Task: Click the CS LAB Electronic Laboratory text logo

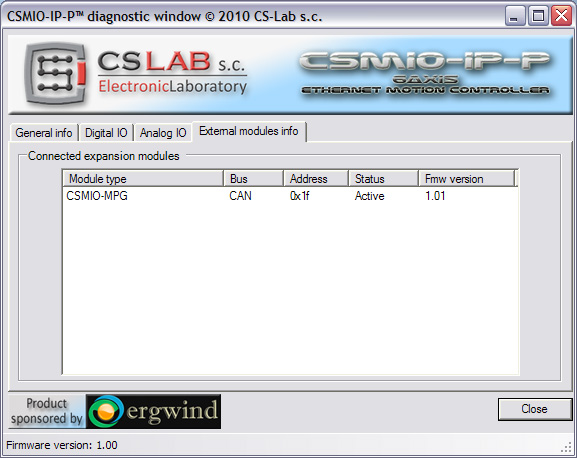Action: point(172,73)
